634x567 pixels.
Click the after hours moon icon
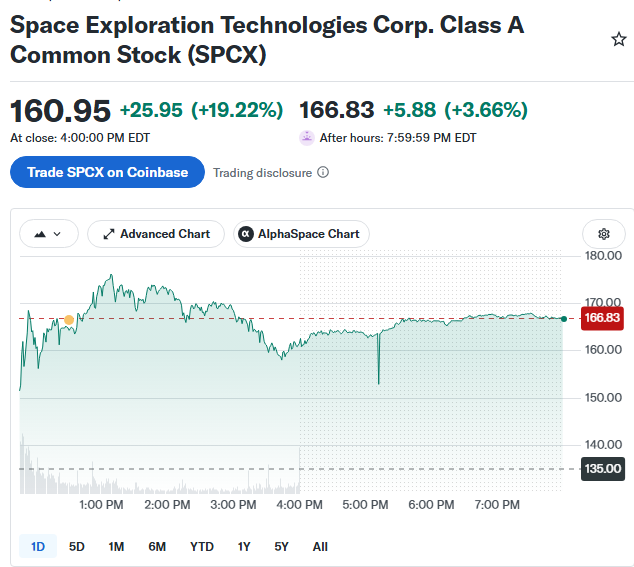coord(306,138)
